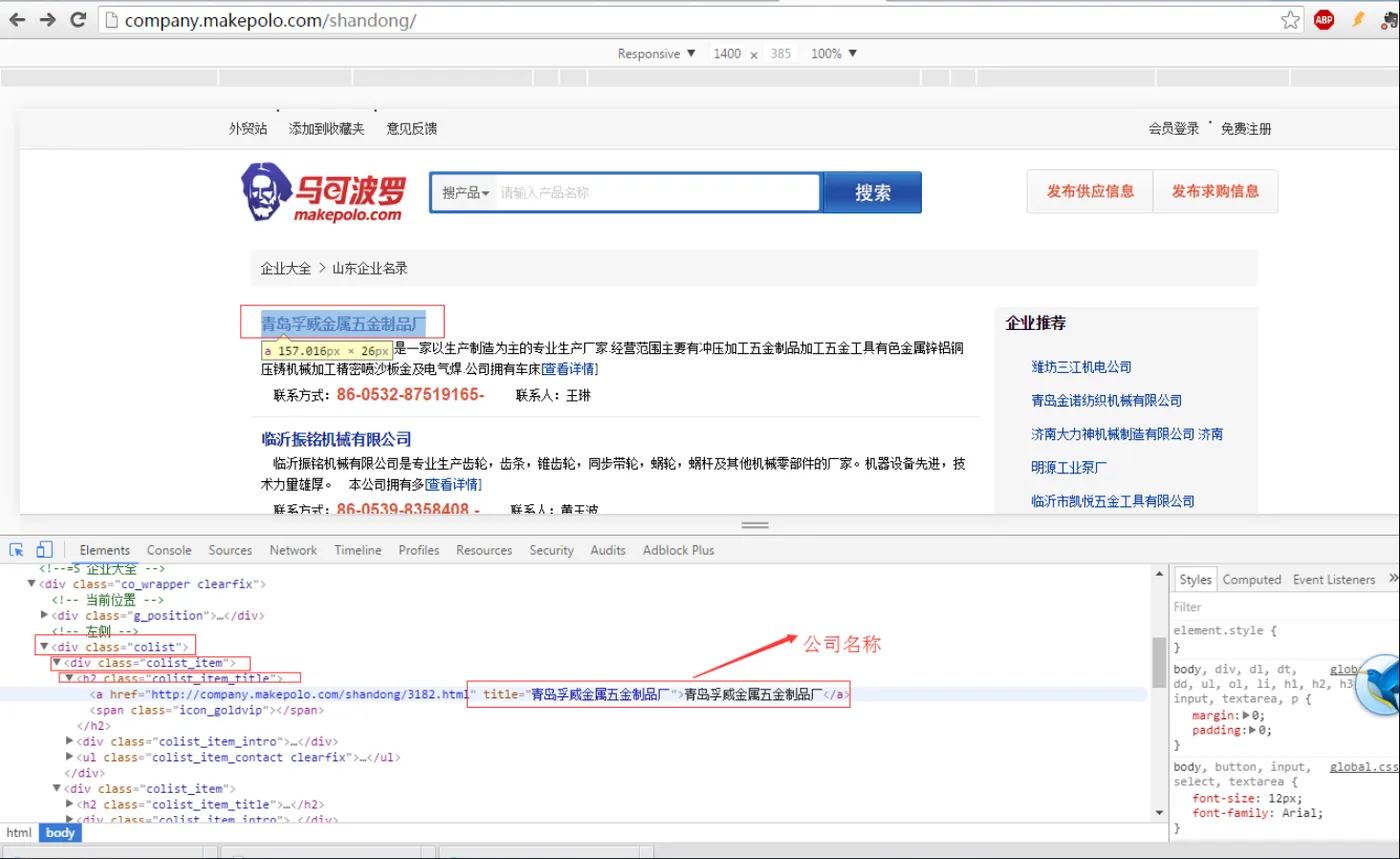
Task: Click the 意见反馈 link
Action: point(412,129)
